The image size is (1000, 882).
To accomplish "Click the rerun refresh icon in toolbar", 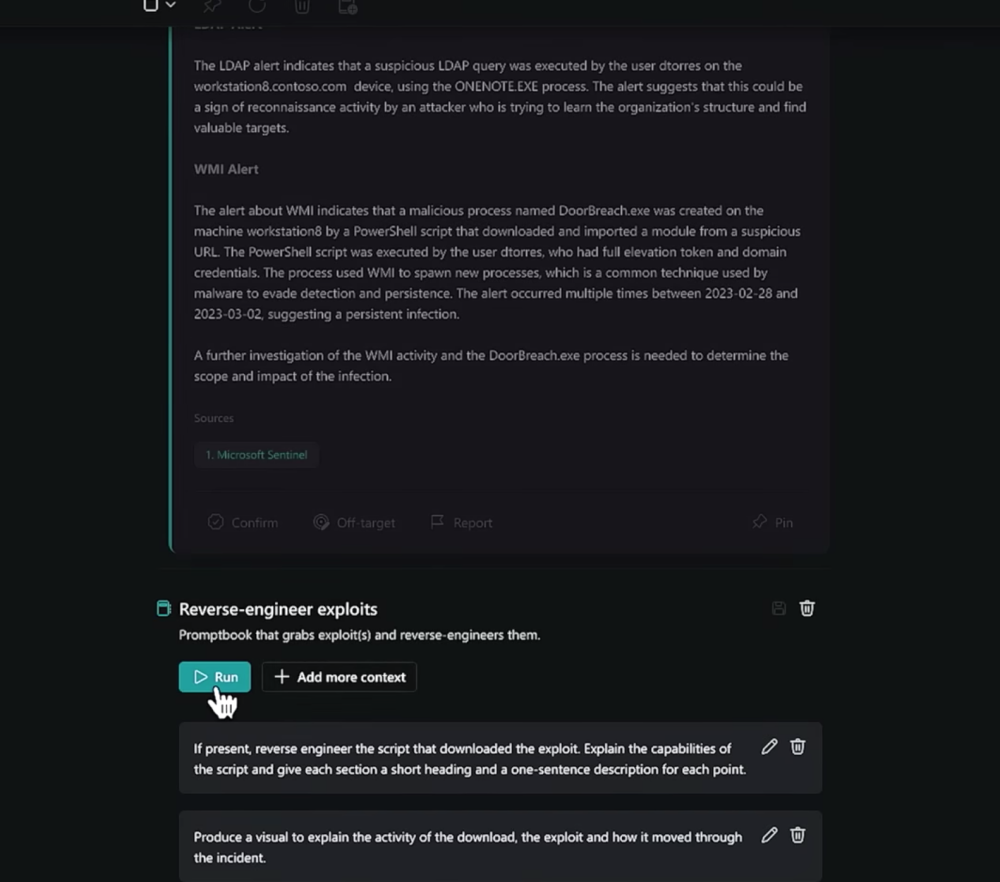I will (257, 6).
